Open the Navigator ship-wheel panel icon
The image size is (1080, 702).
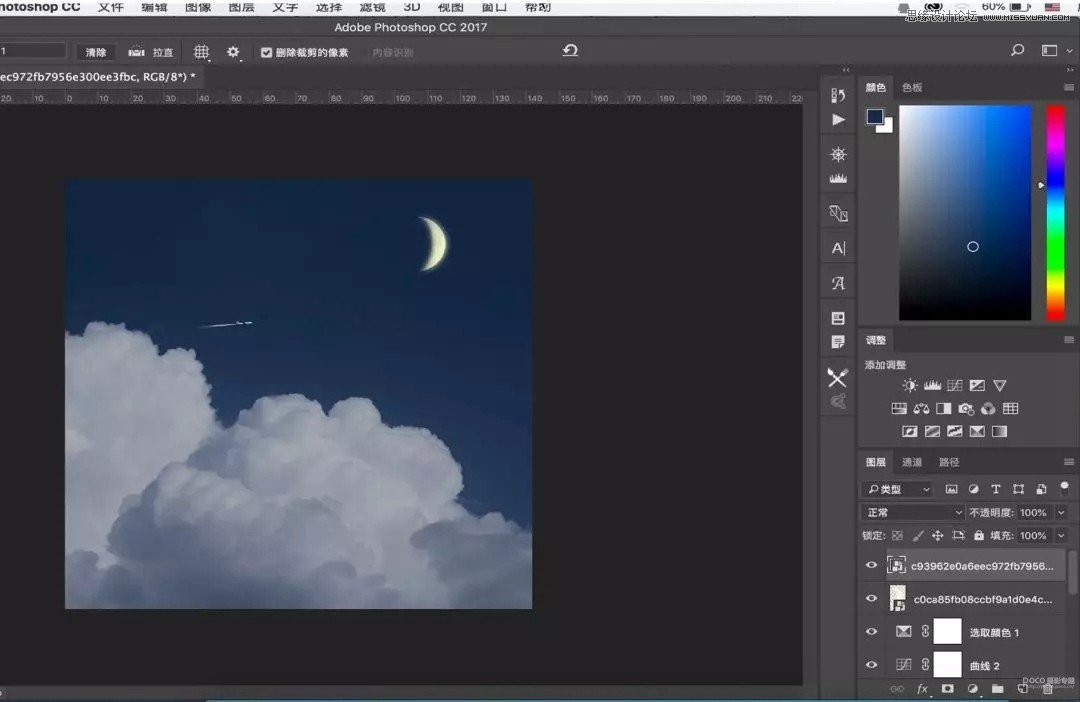coord(838,154)
